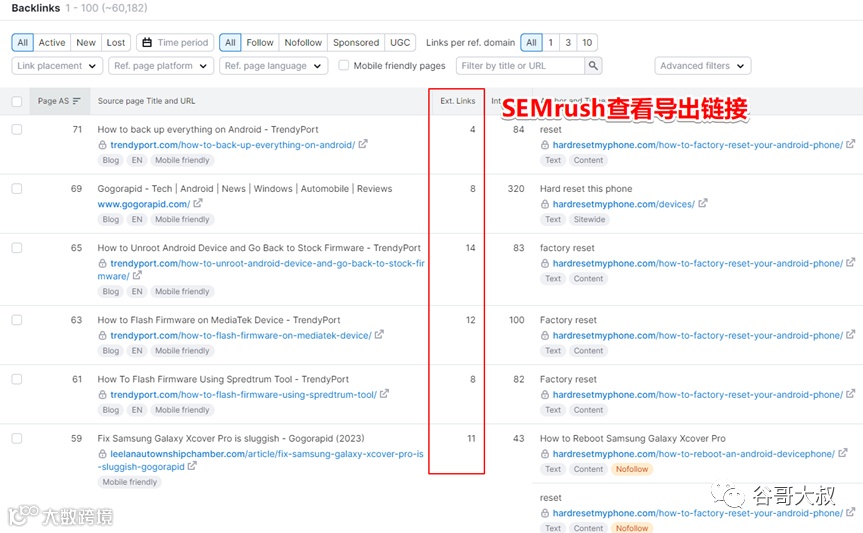Select the Lost backlinks tab
The width and height of the screenshot is (863, 533).
click(x=116, y=42)
